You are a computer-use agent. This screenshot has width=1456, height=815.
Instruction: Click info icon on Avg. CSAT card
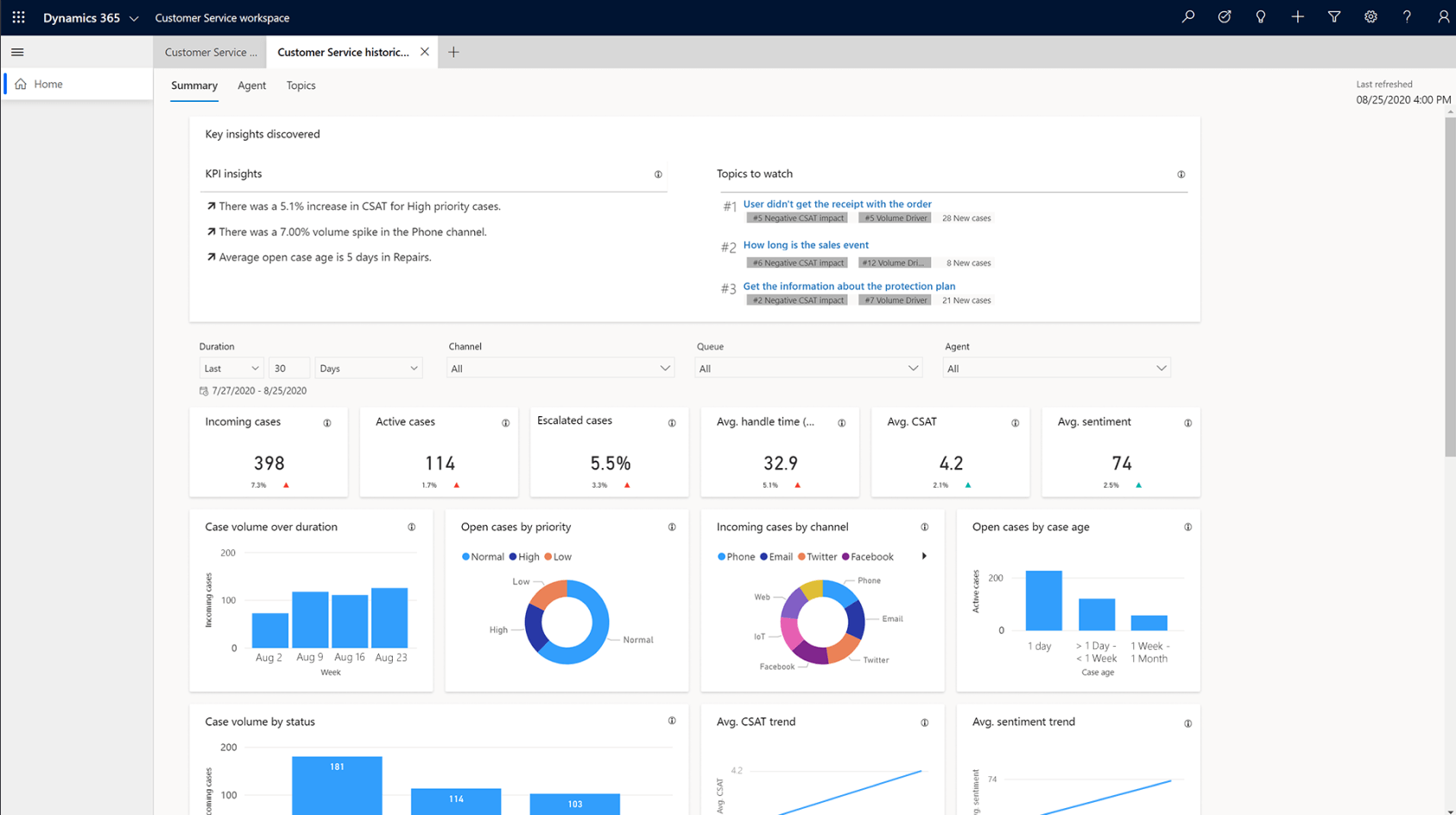(1016, 423)
